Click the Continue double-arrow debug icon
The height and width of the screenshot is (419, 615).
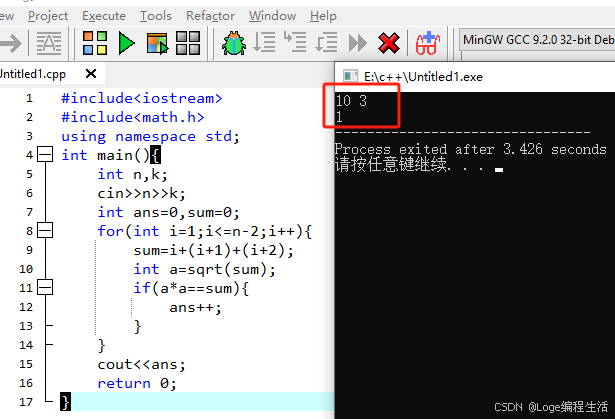point(358,43)
